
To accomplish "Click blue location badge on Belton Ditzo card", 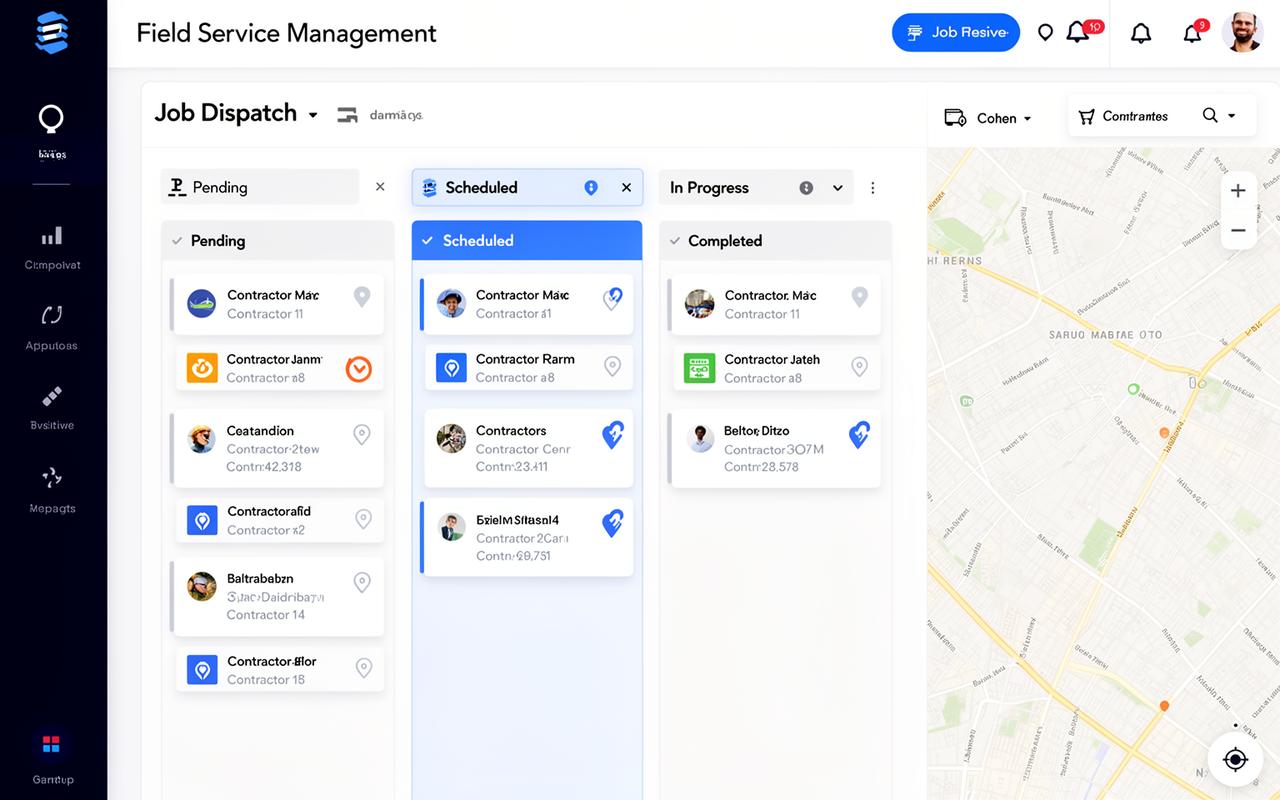I will coord(859,434).
